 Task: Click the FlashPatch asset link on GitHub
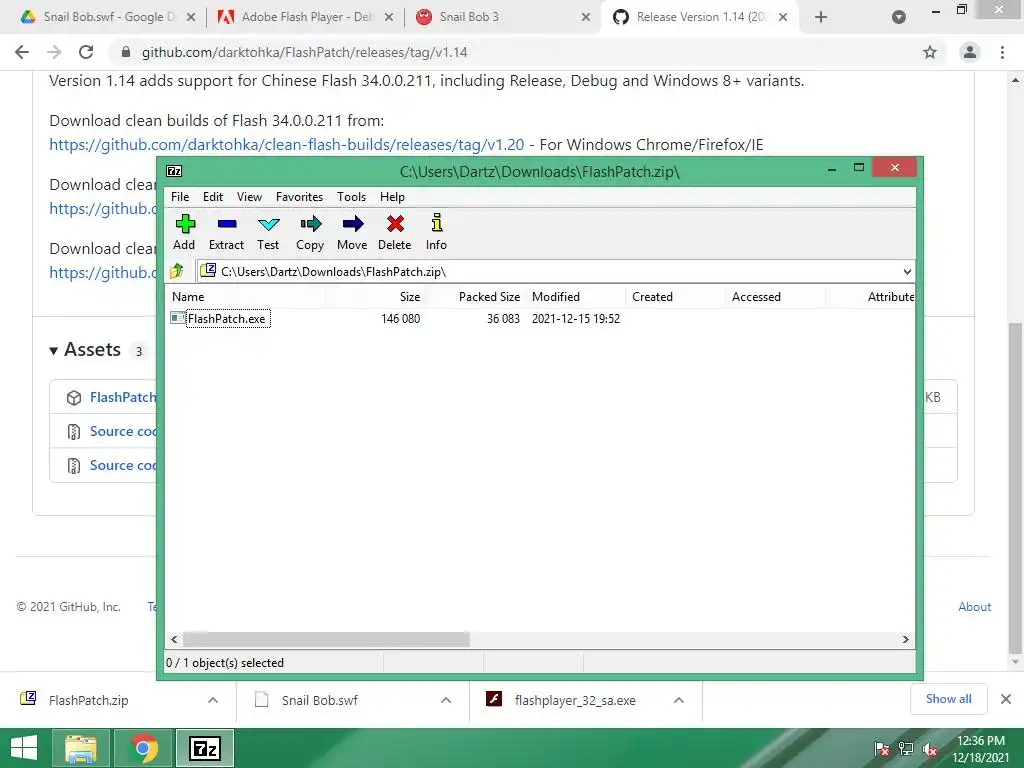tap(123, 397)
